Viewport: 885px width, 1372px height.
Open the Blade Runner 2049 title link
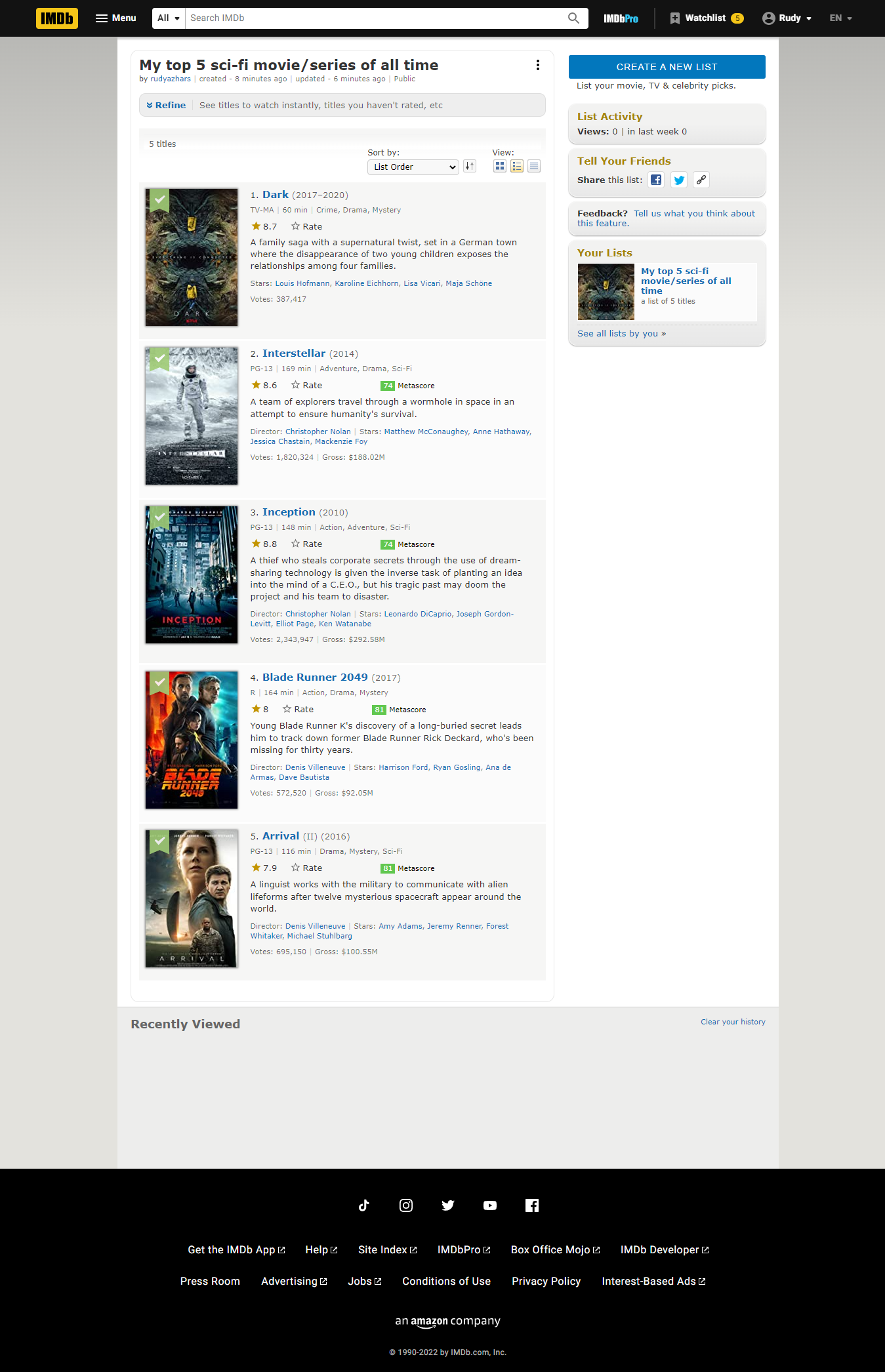pos(315,677)
